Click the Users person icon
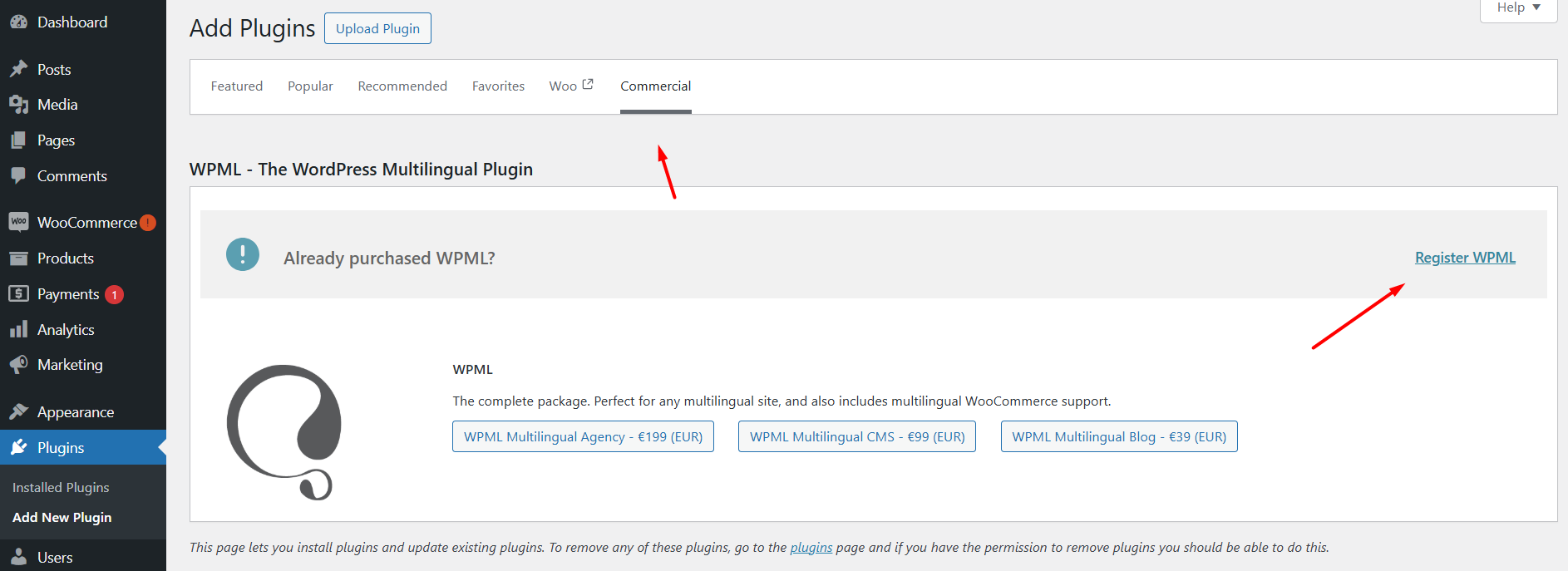1568x571 pixels. (18, 557)
